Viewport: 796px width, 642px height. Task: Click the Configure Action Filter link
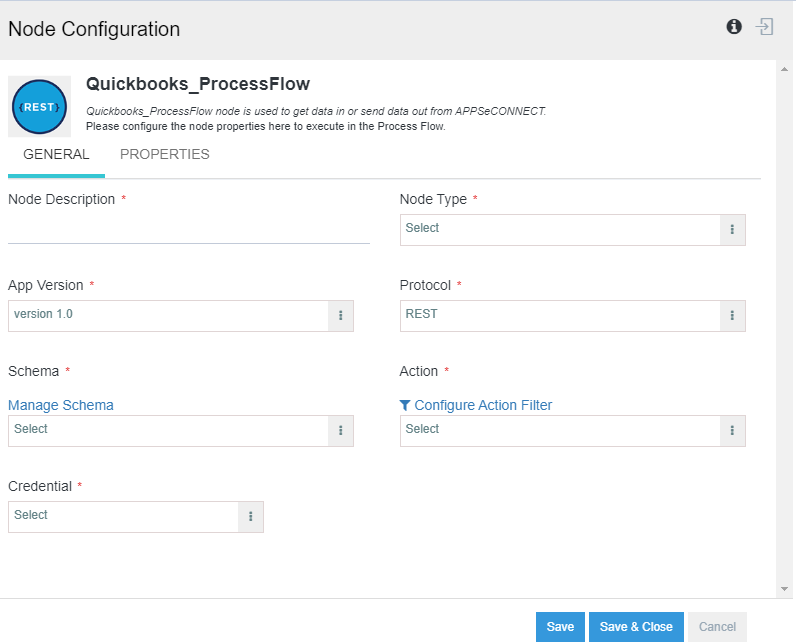click(x=483, y=405)
